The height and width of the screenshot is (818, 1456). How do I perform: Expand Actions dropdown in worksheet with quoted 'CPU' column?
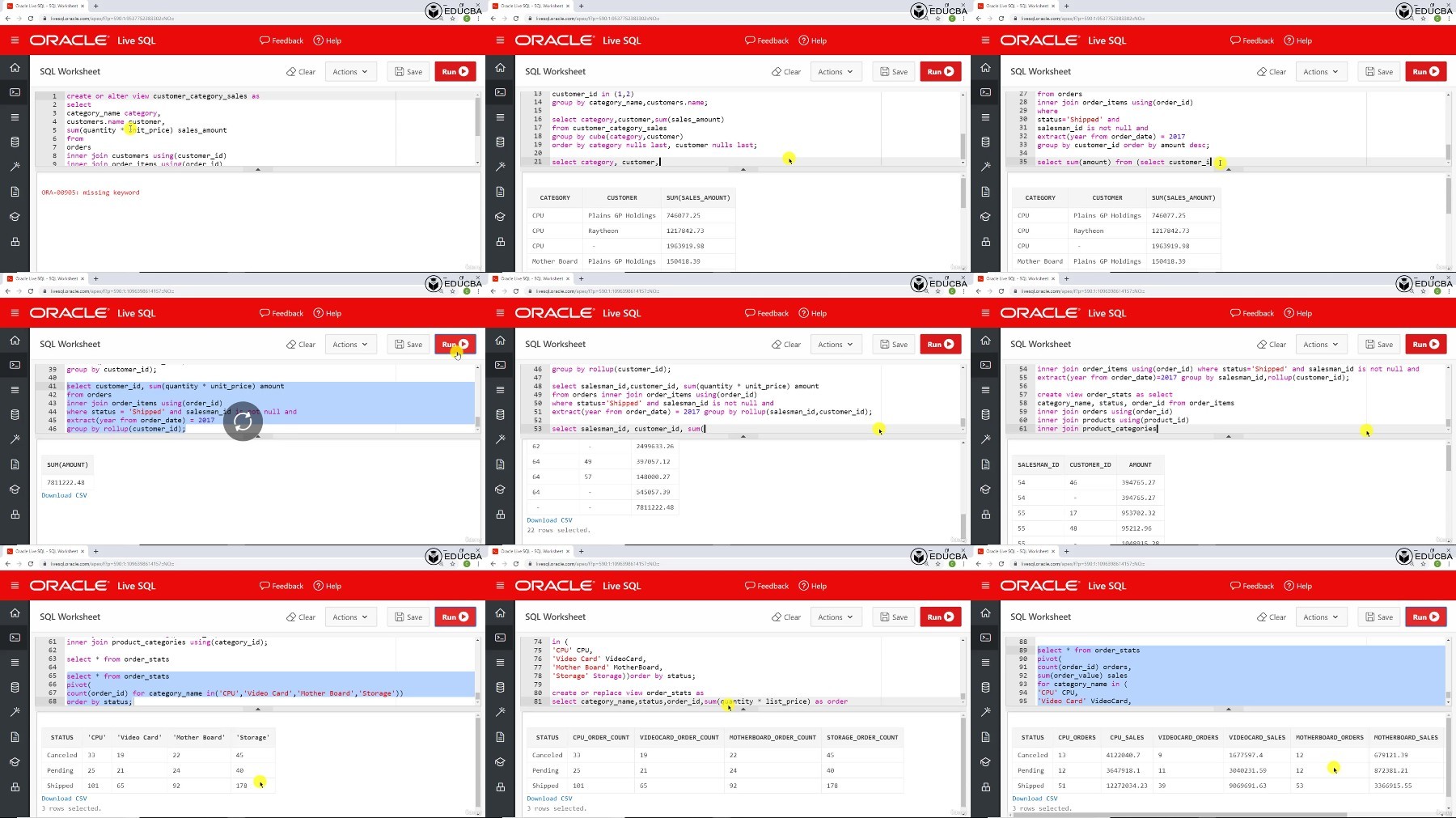pos(350,617)
